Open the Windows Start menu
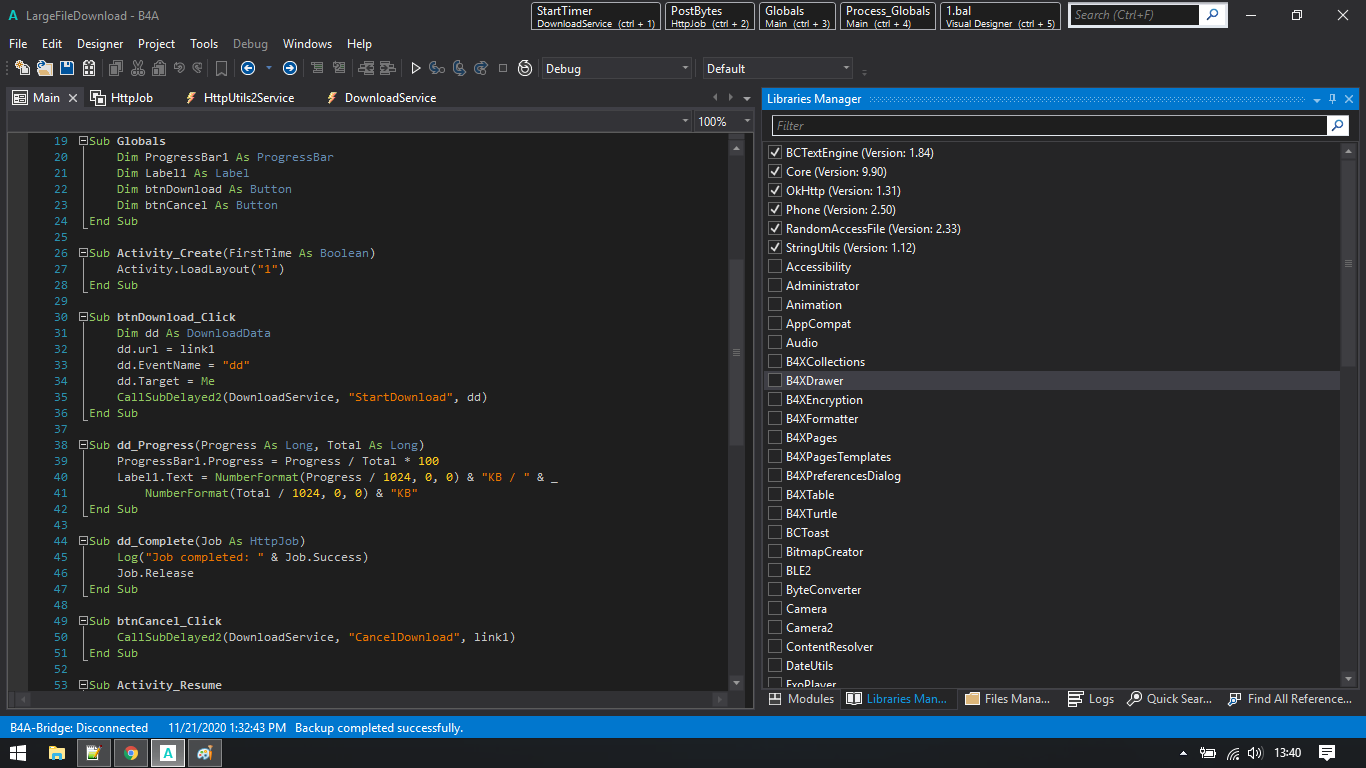Image resolution: width=1366 pixels, height=768 pixels. point(18,752)
